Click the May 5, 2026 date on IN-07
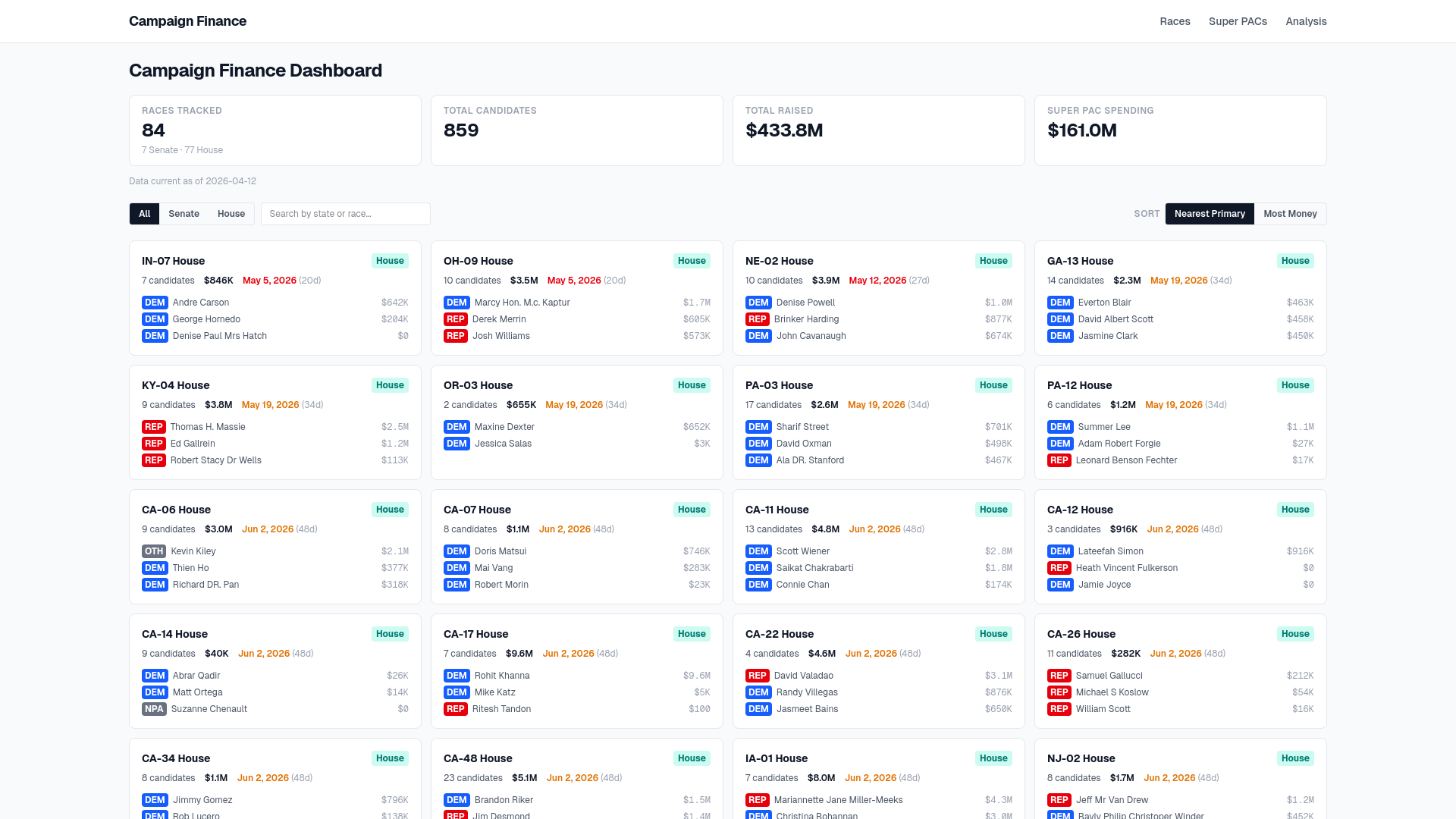1456x819 pixels. (269, 281)
